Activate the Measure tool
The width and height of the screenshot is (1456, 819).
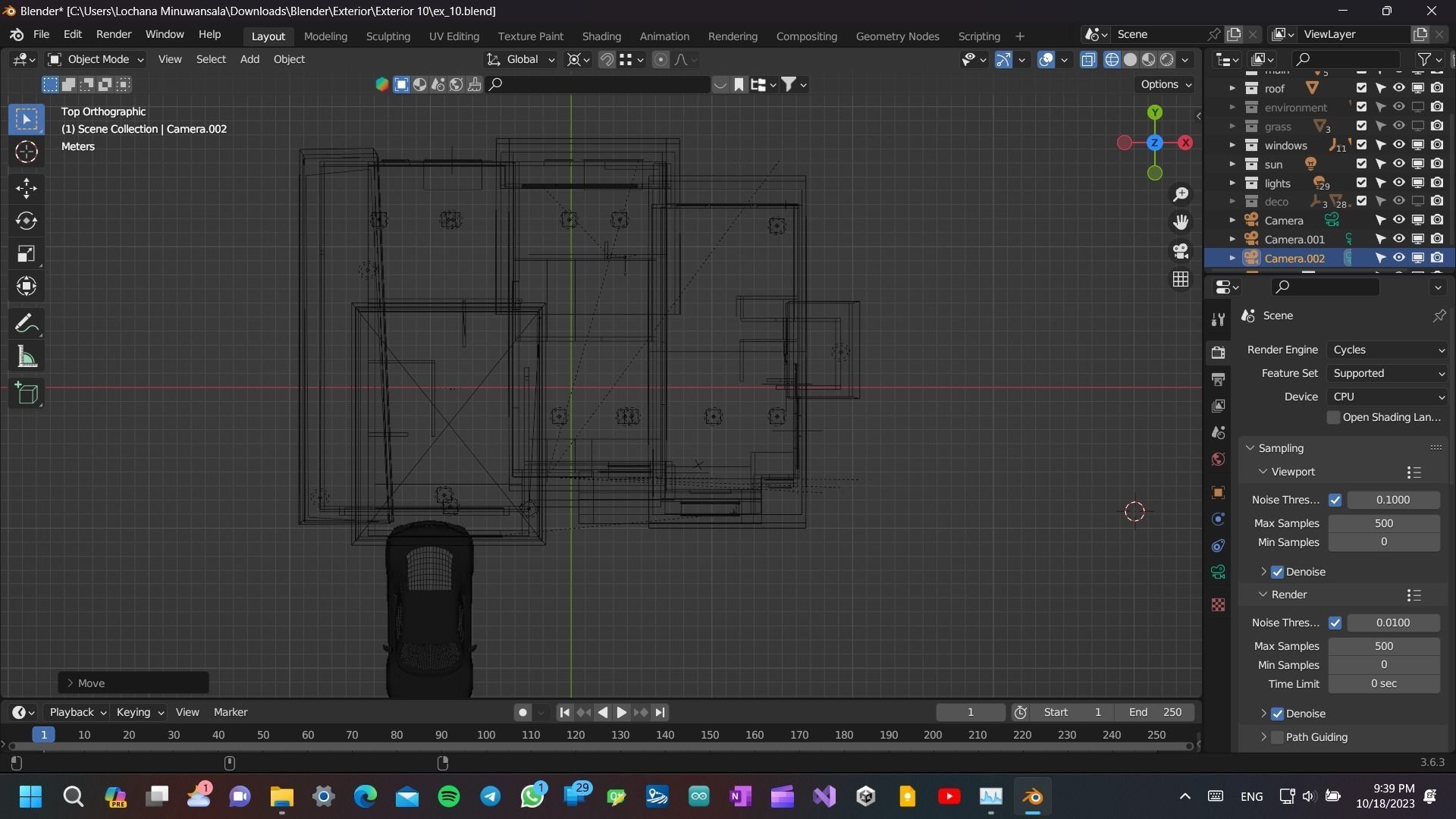(x=27, y=357)
